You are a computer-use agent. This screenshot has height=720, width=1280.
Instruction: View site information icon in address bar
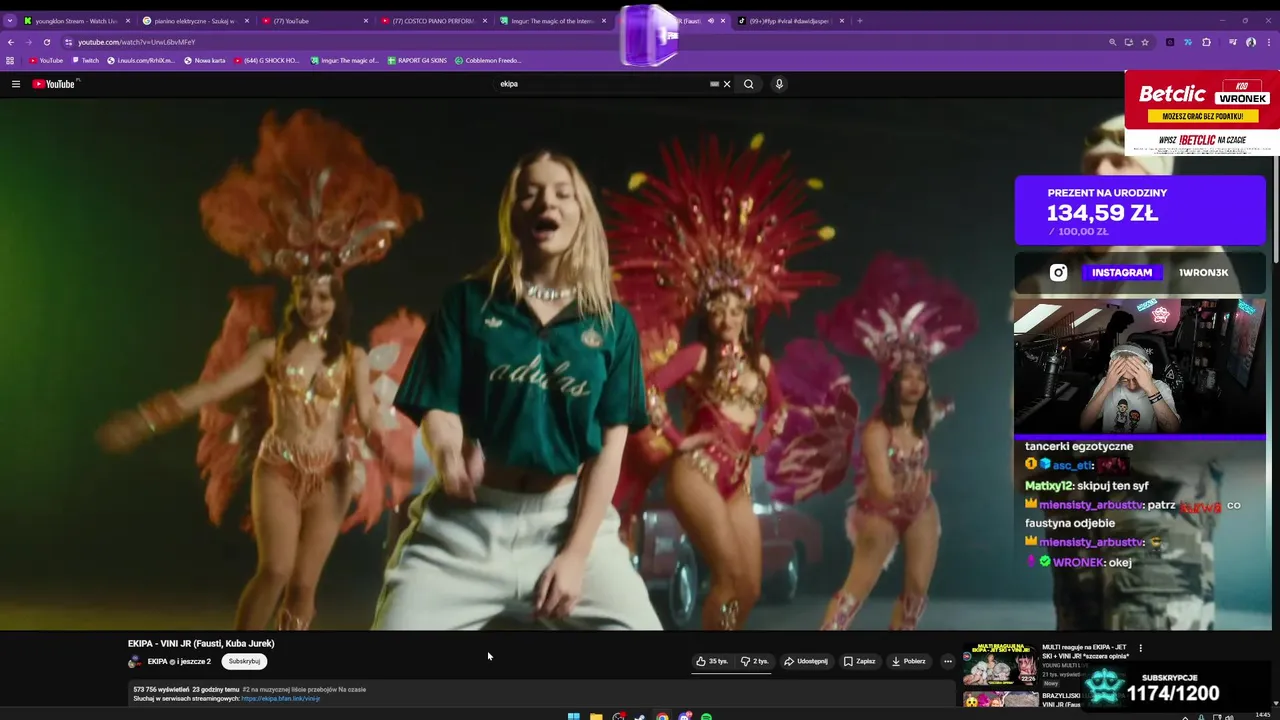68,42
